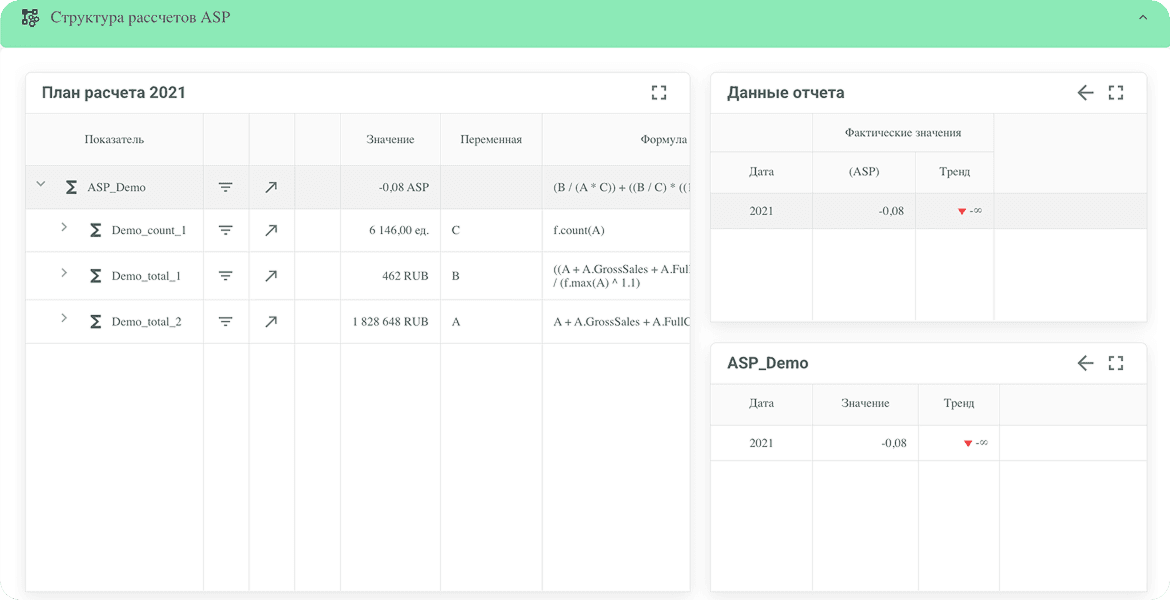
Task: Click the arrow link icon for Demo_total_1
Action: coord(271,276)
